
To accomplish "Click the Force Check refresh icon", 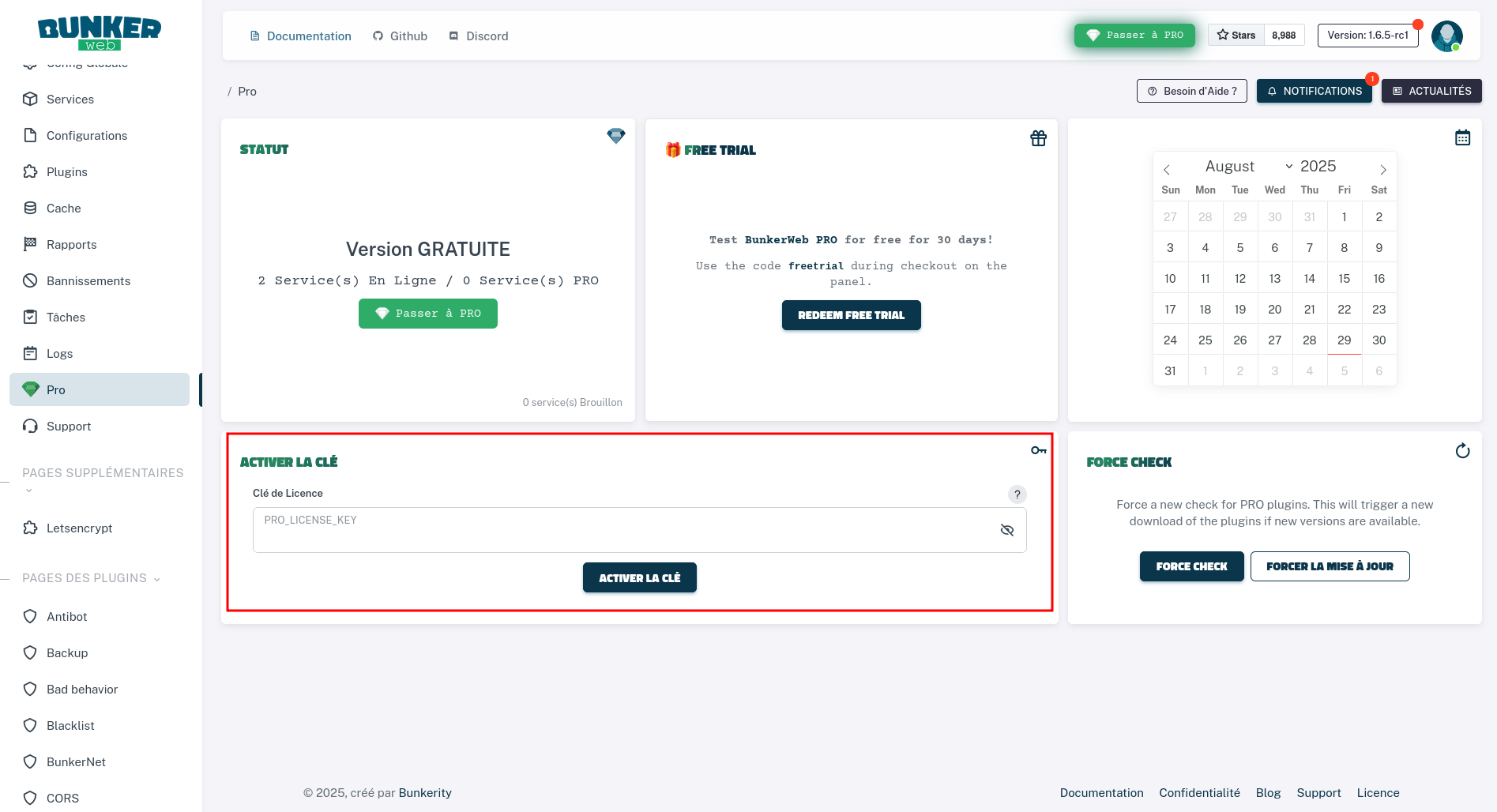I will (x=1462, y=451).
